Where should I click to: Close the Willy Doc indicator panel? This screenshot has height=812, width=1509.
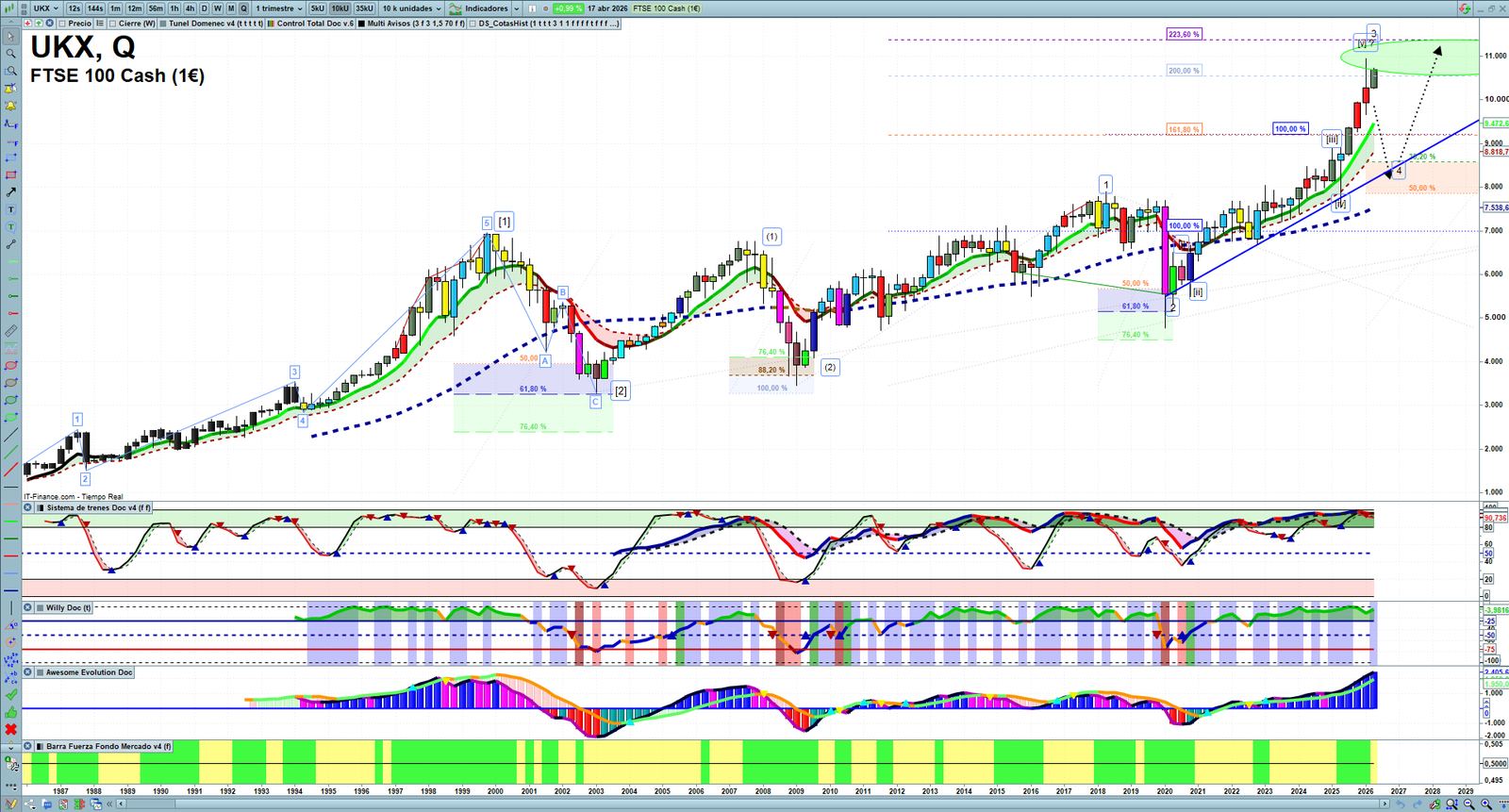click(x=28, y=608)
